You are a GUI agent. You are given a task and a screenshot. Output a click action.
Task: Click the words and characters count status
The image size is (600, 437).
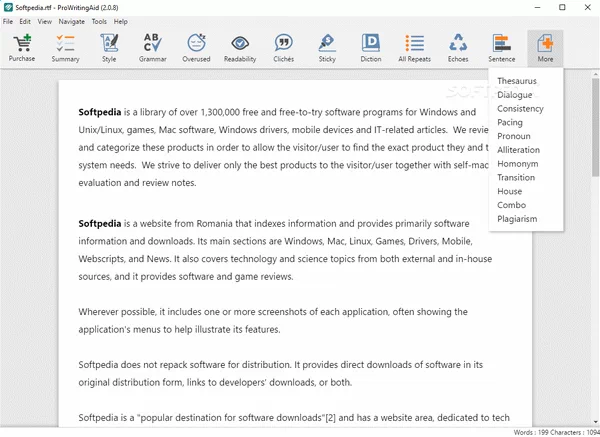(x=556, y=432)
